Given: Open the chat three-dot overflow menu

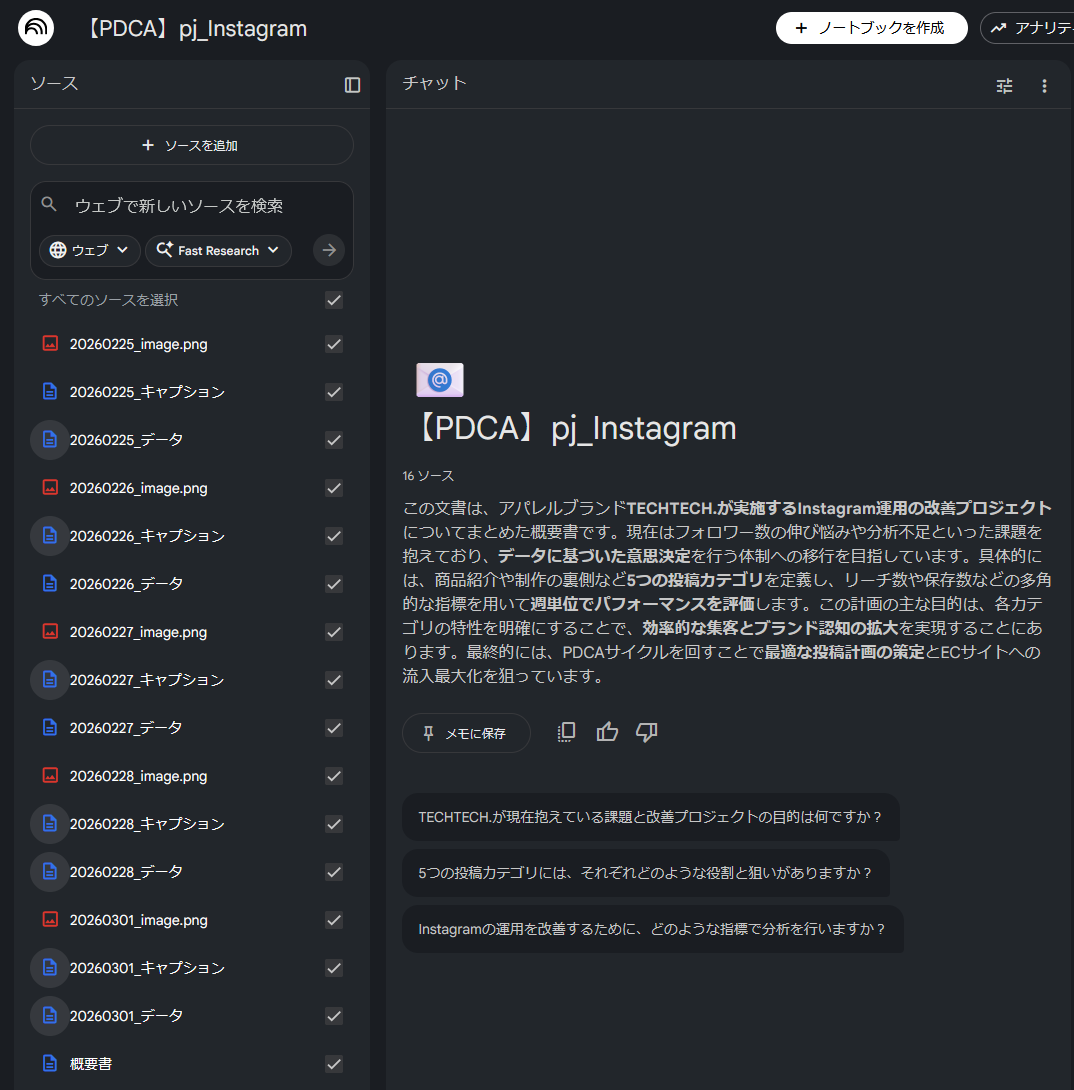Looking at the screenshot, I should click(x=1044, y=86).
